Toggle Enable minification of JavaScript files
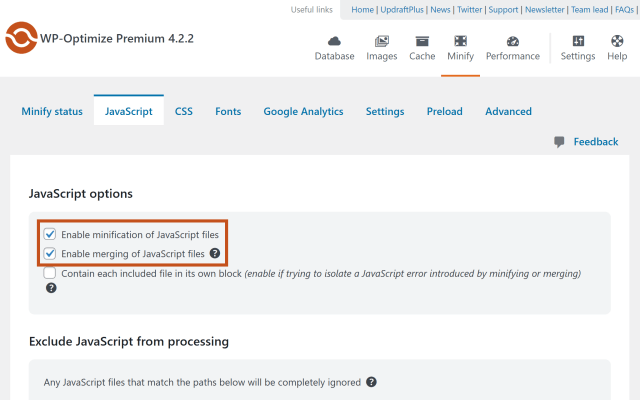Viewport: 640px width, 400px height. (x=50, y=234)
